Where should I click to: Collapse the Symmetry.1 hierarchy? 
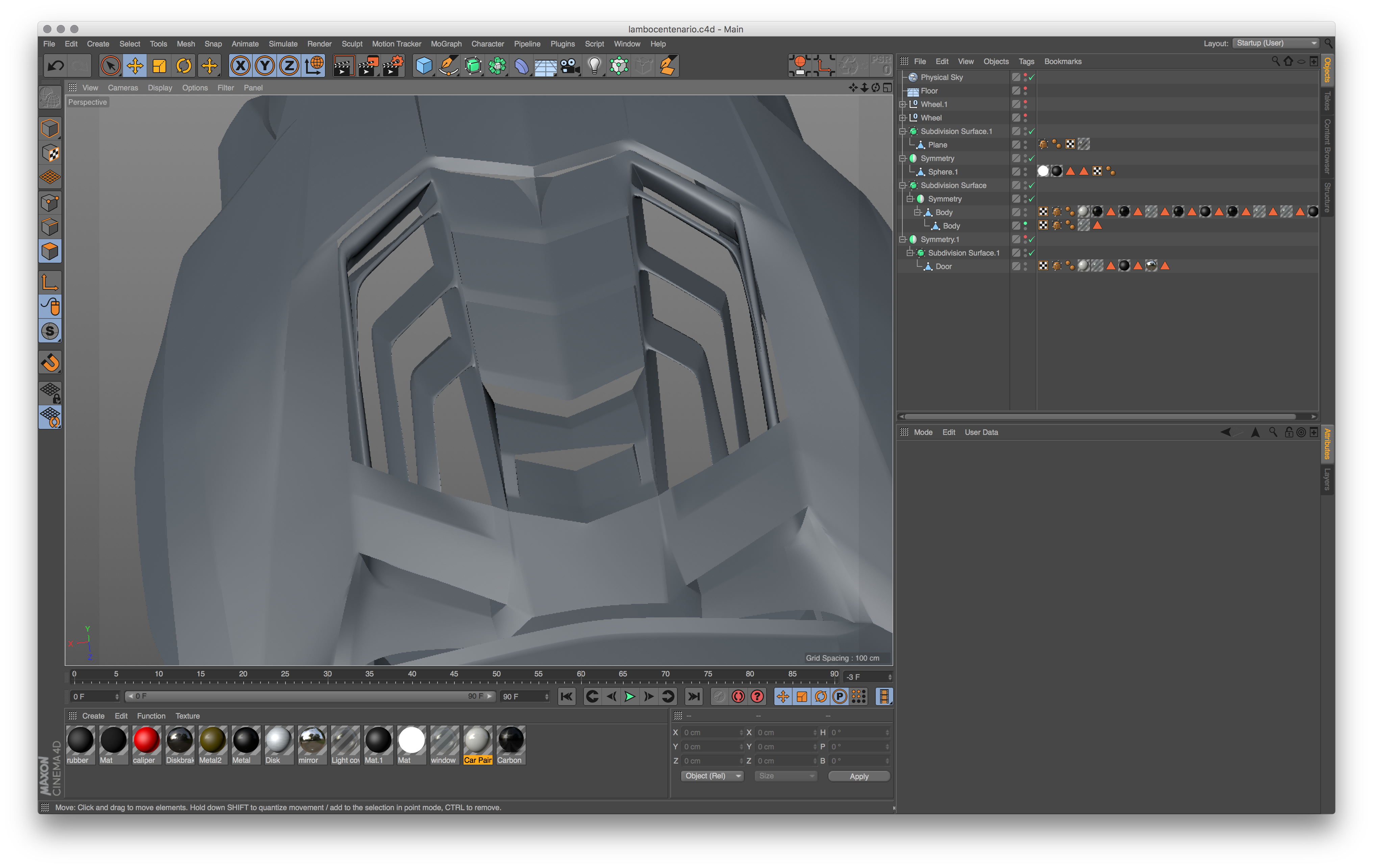pyautogui.click(x=902, y=239)
